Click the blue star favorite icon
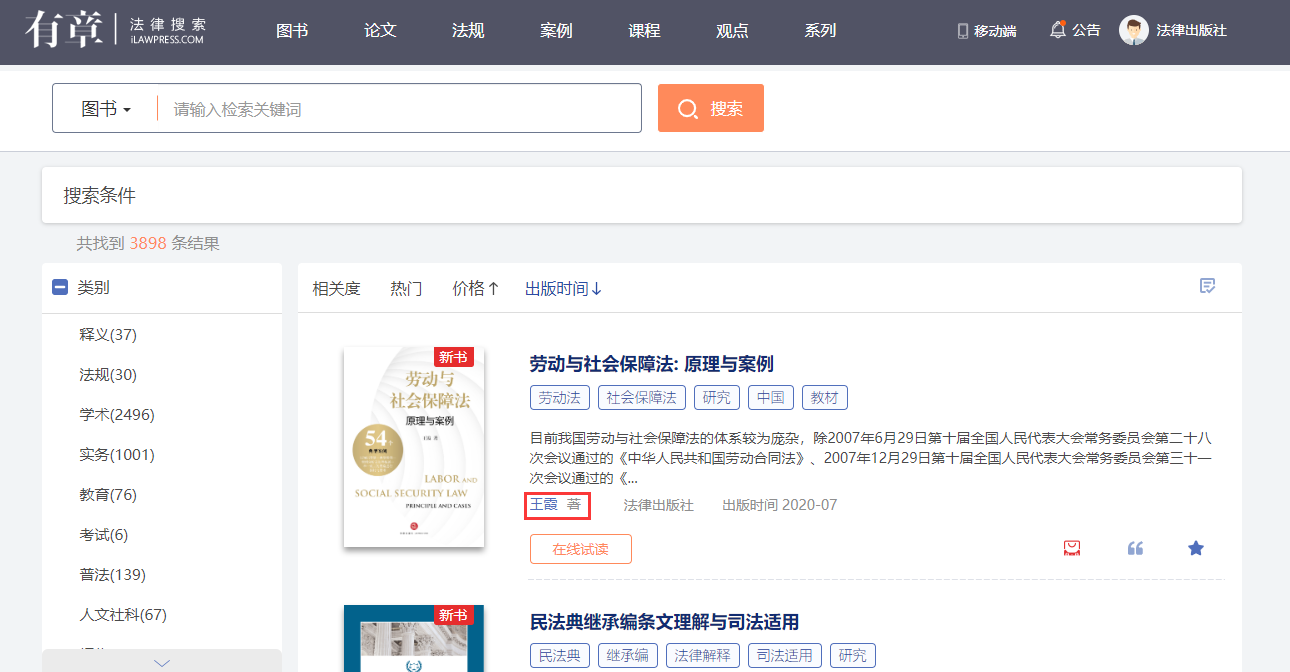1290x672 pixels. click(1196, 548)
